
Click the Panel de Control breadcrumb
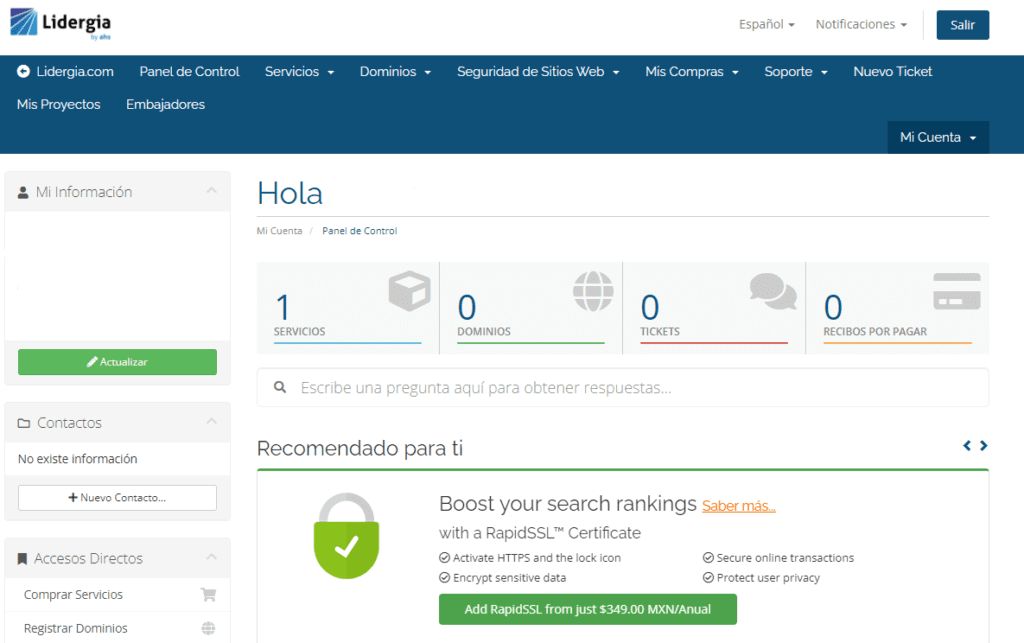[x=359, y=230]
